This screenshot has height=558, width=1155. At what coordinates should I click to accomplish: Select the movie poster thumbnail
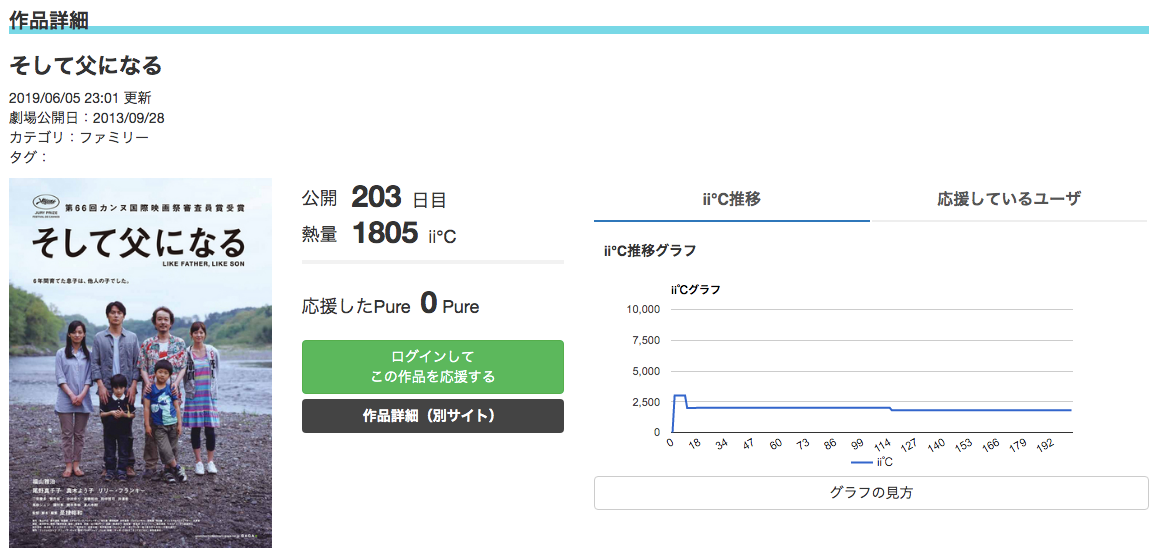(141, 363)
